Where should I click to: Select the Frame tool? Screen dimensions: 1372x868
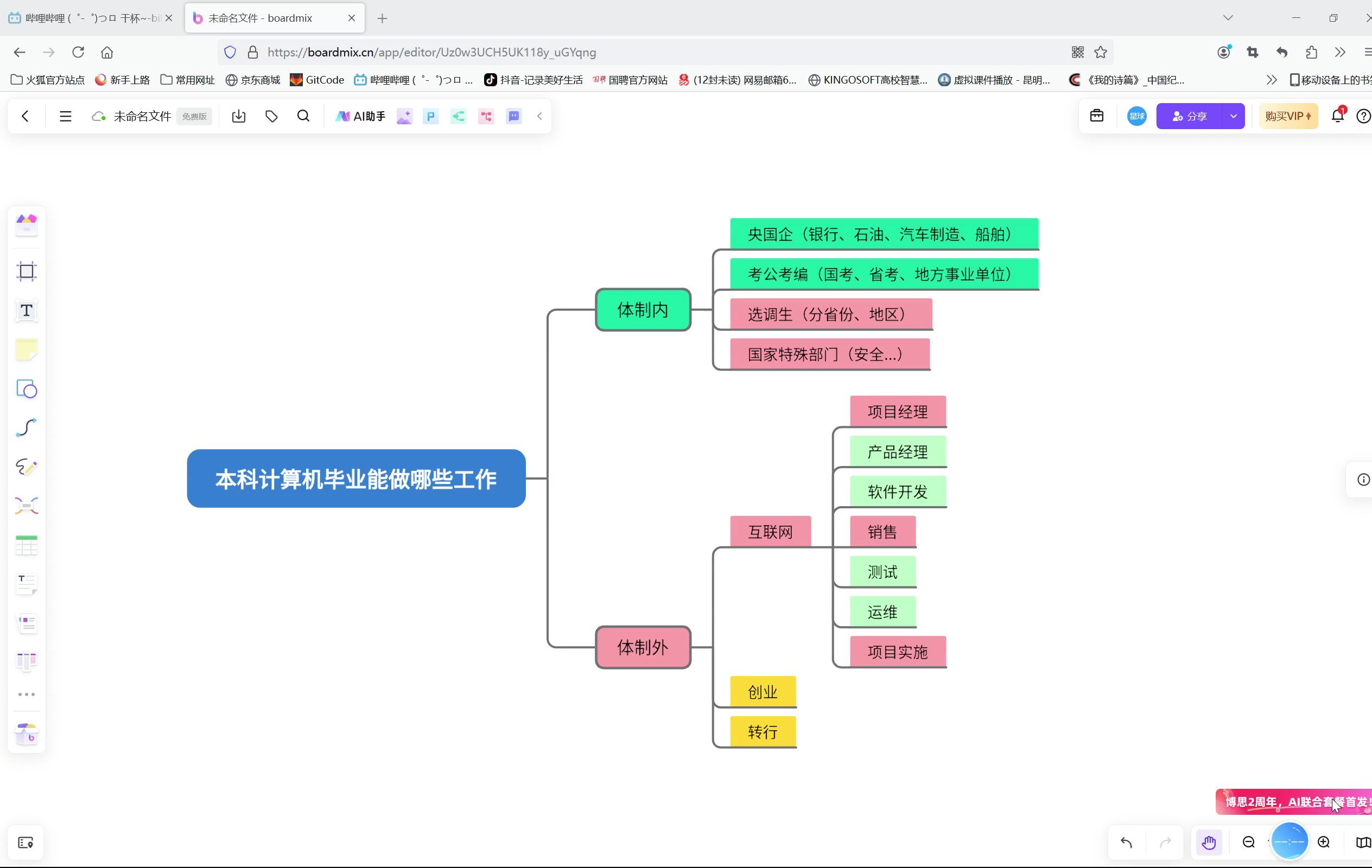pos(27,271)
